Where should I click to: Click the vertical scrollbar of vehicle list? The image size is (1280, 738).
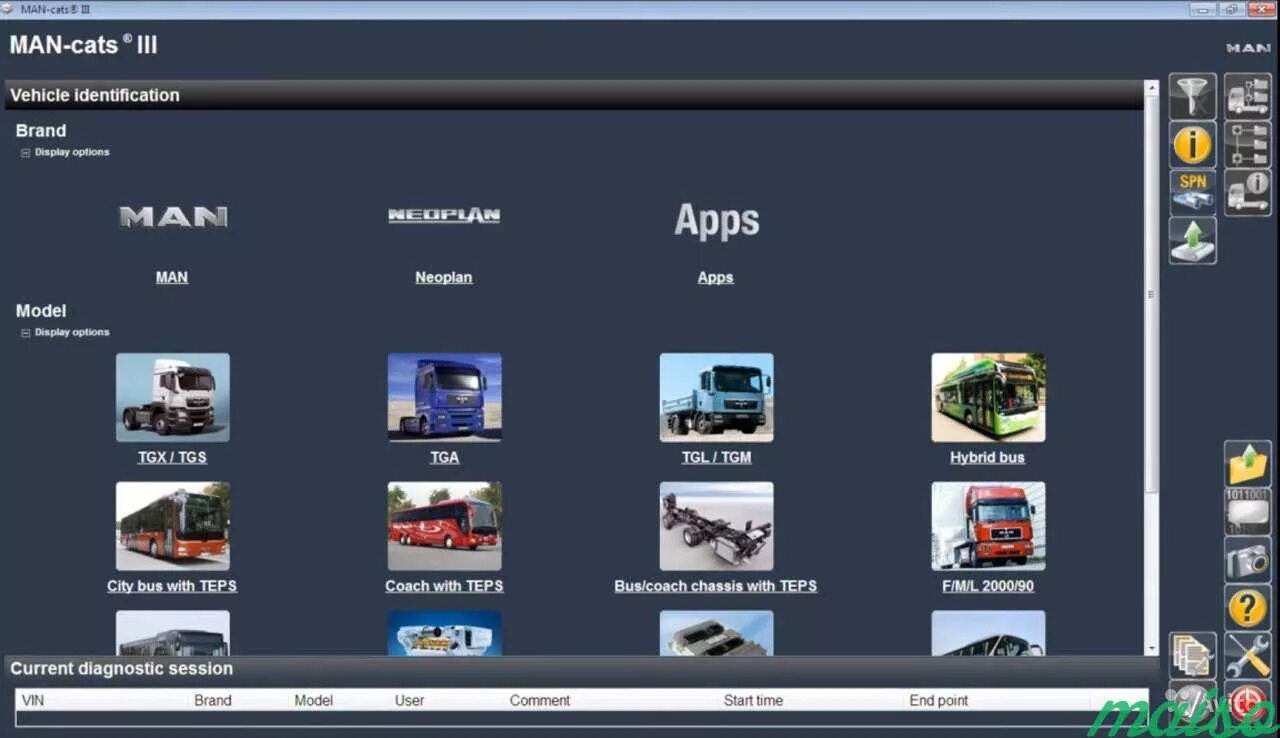pyautogui.click(x=1151, y=293)
